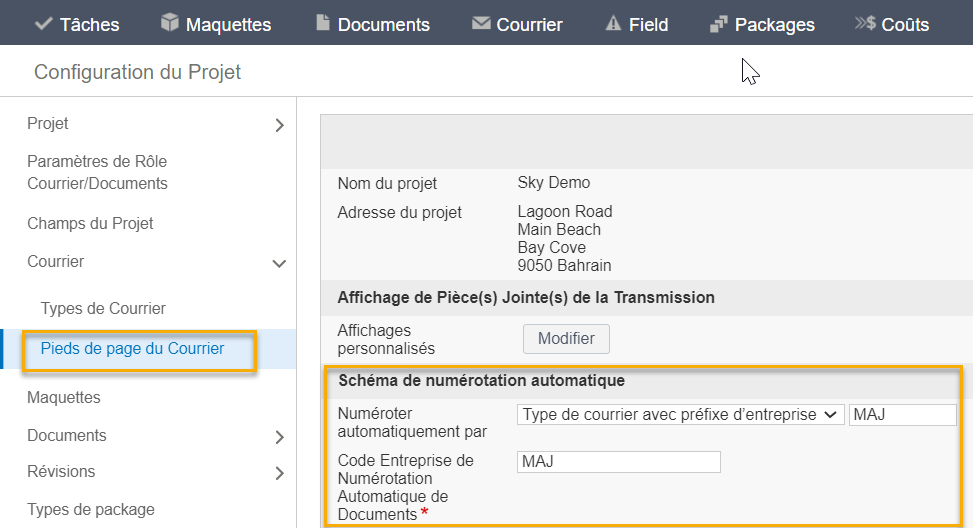The image size is (973, 528).
Task: Open Pieds de page du Courrier
Action: pyautogui.click(x=132, y=349)
